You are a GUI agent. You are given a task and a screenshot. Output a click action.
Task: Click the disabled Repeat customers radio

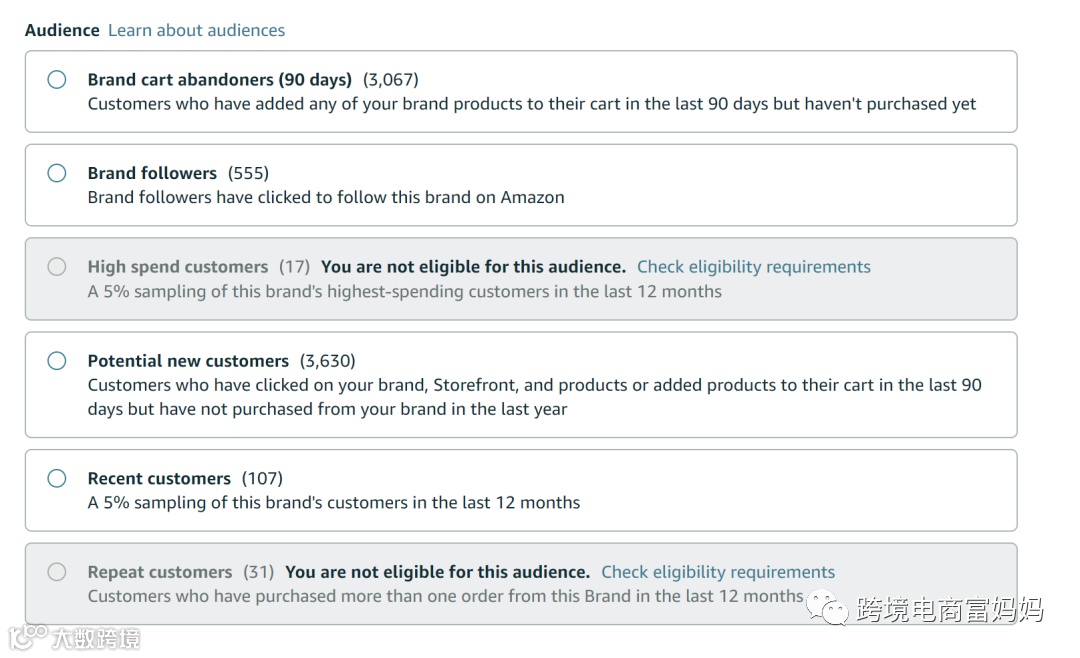pos(57,572)
